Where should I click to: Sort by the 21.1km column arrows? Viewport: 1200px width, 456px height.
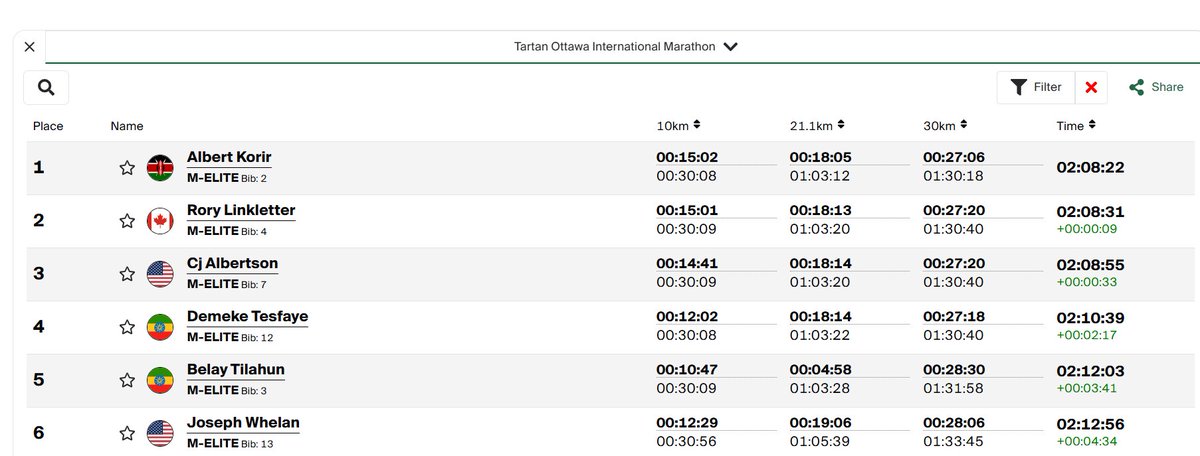pos(842,125)
